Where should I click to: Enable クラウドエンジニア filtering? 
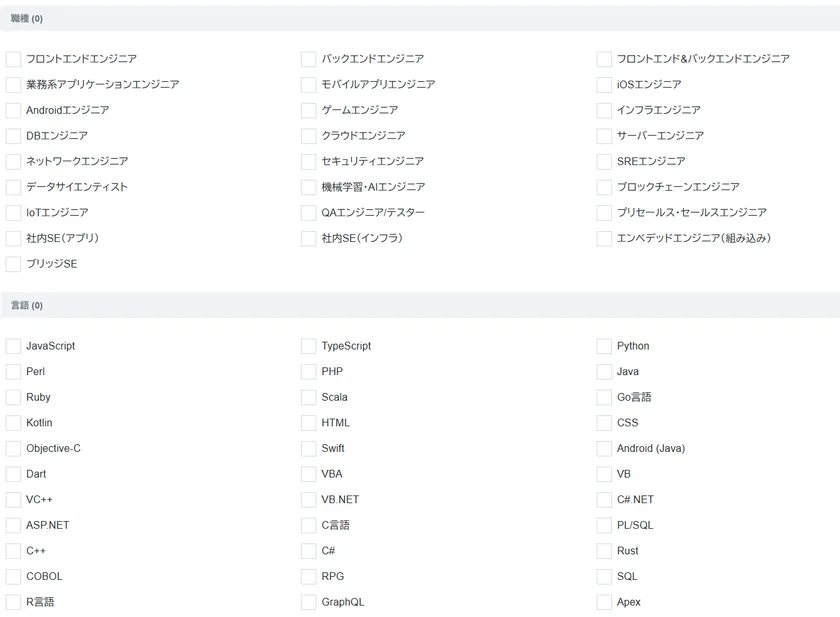pos(308,136)
